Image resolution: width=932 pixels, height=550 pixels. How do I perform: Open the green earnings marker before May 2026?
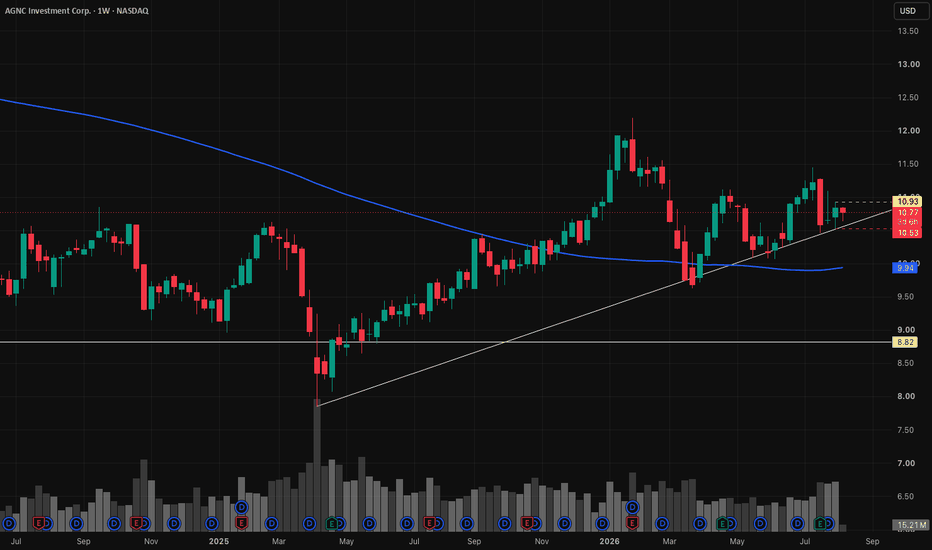coord(722,524)
